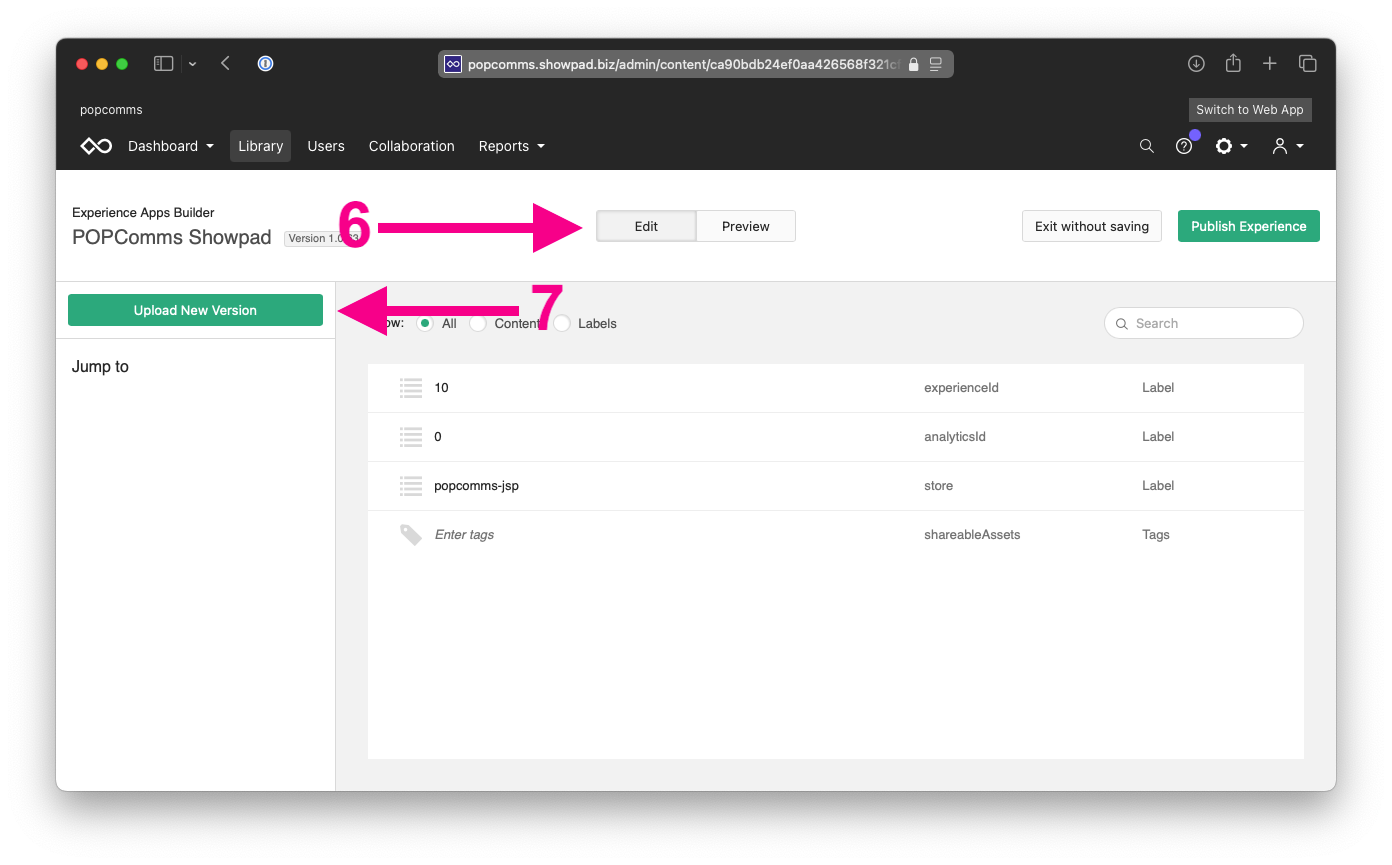Click the settings gear icon
1392x865 pixels.
point(1226,146)
